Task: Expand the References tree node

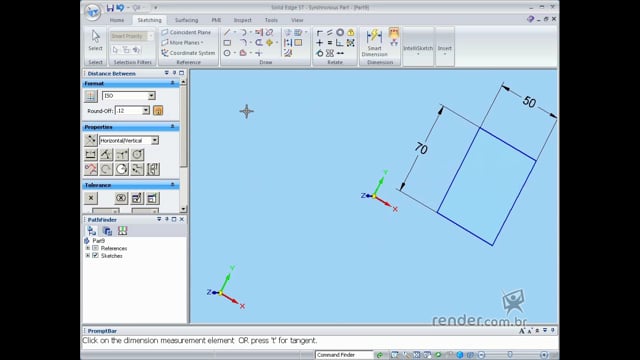Action: [88, 248]
